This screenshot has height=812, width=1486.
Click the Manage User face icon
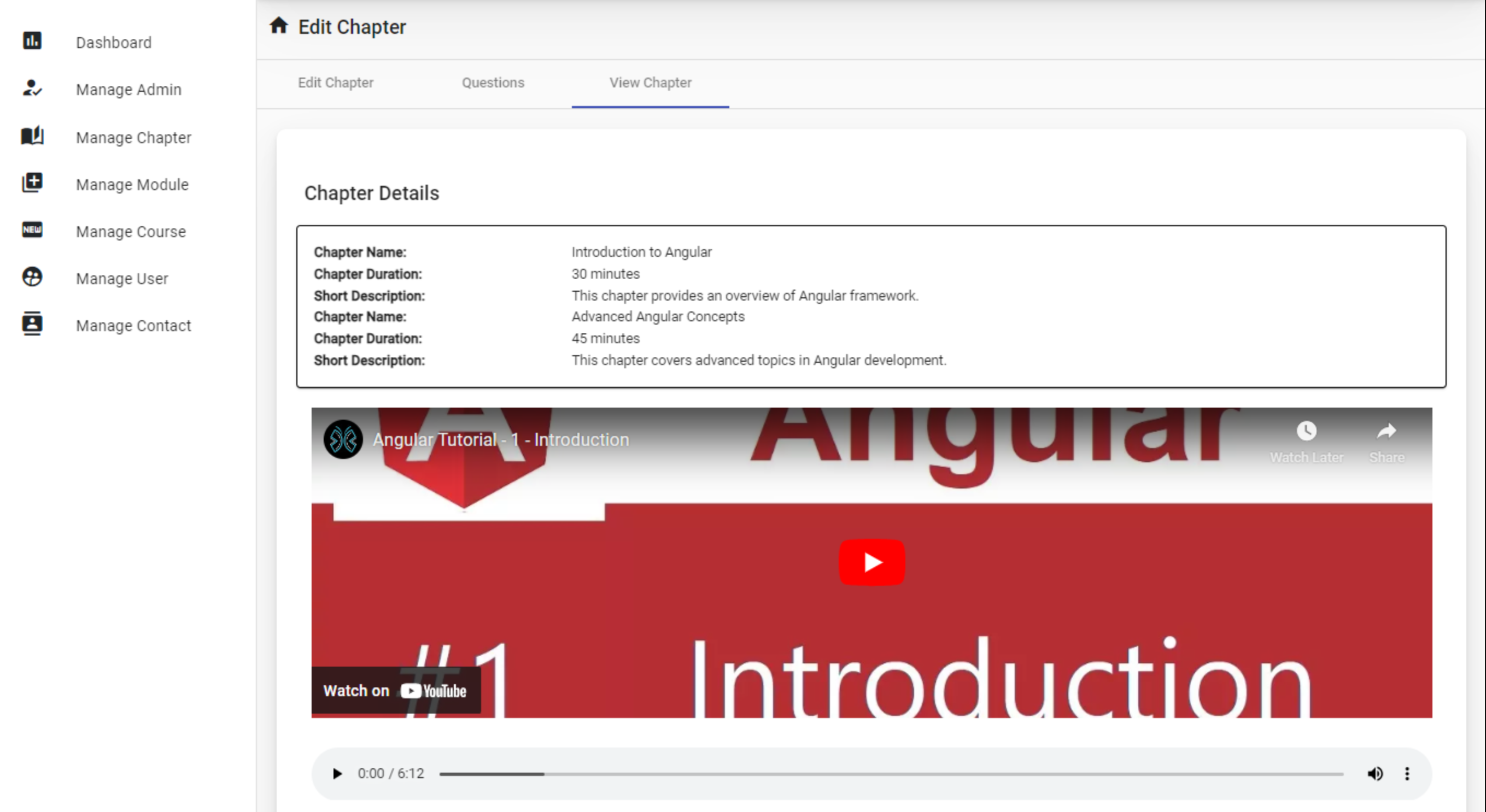tap(32, 277)
